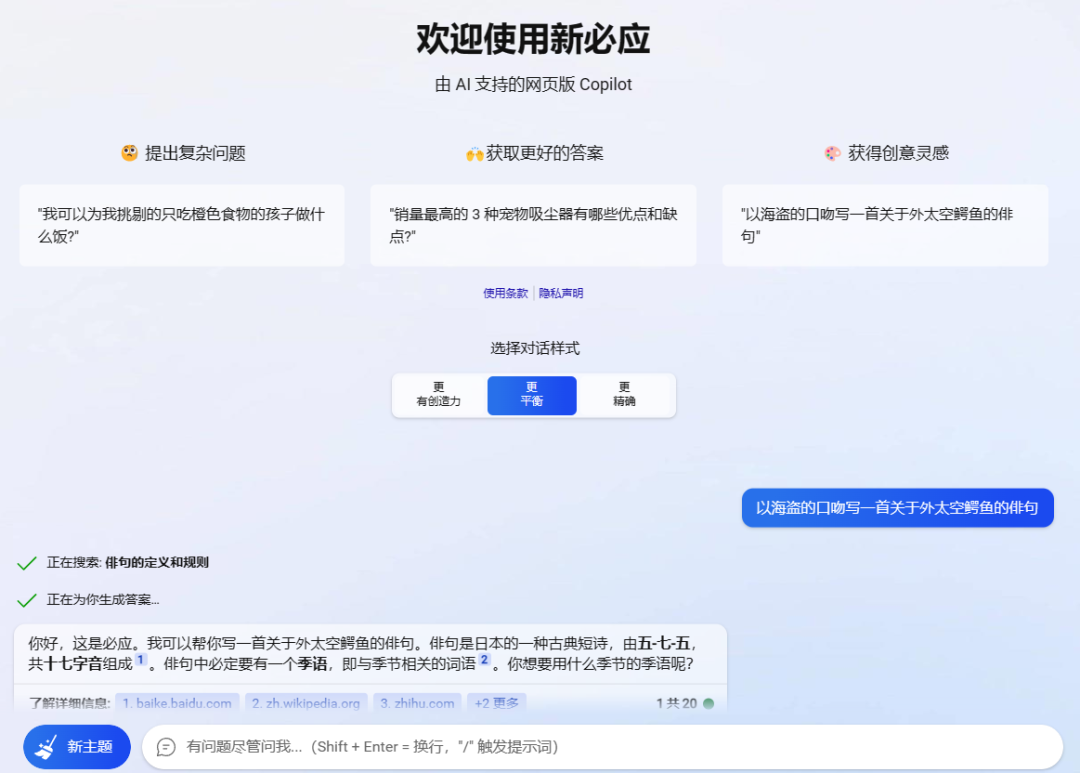Screen dimensions: 1080x773
Task: Click bold 季语 word in the answer
Action: tap(312, 664)
